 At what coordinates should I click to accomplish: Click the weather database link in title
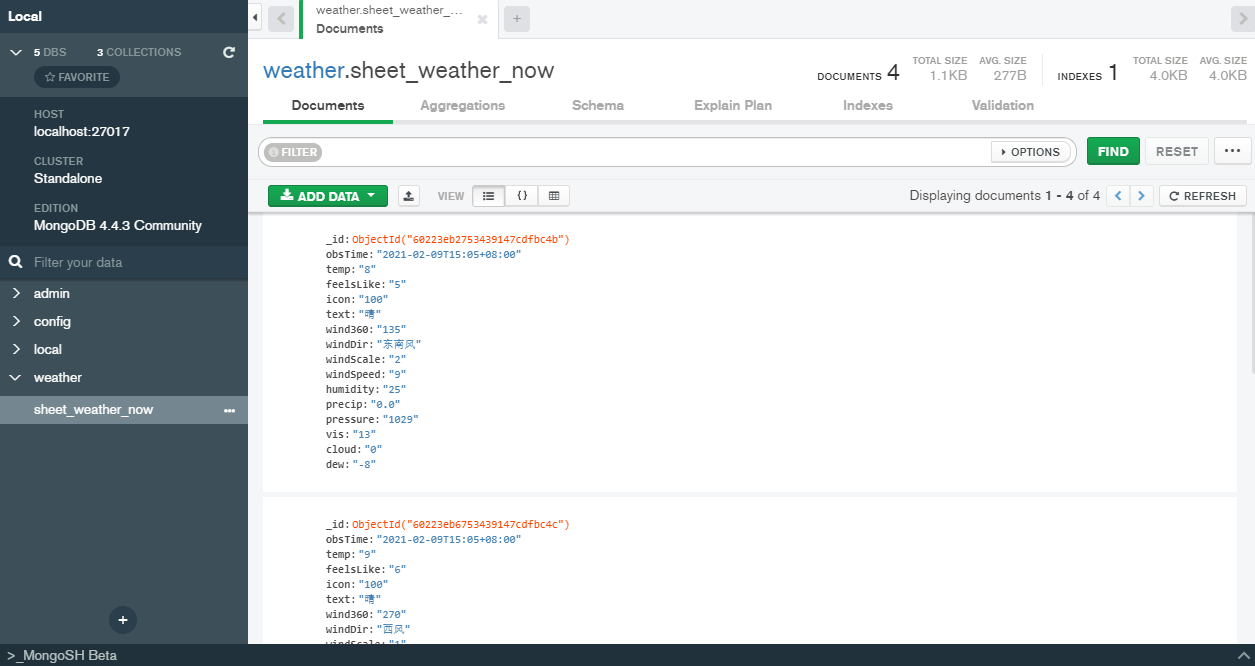(302, 71)
